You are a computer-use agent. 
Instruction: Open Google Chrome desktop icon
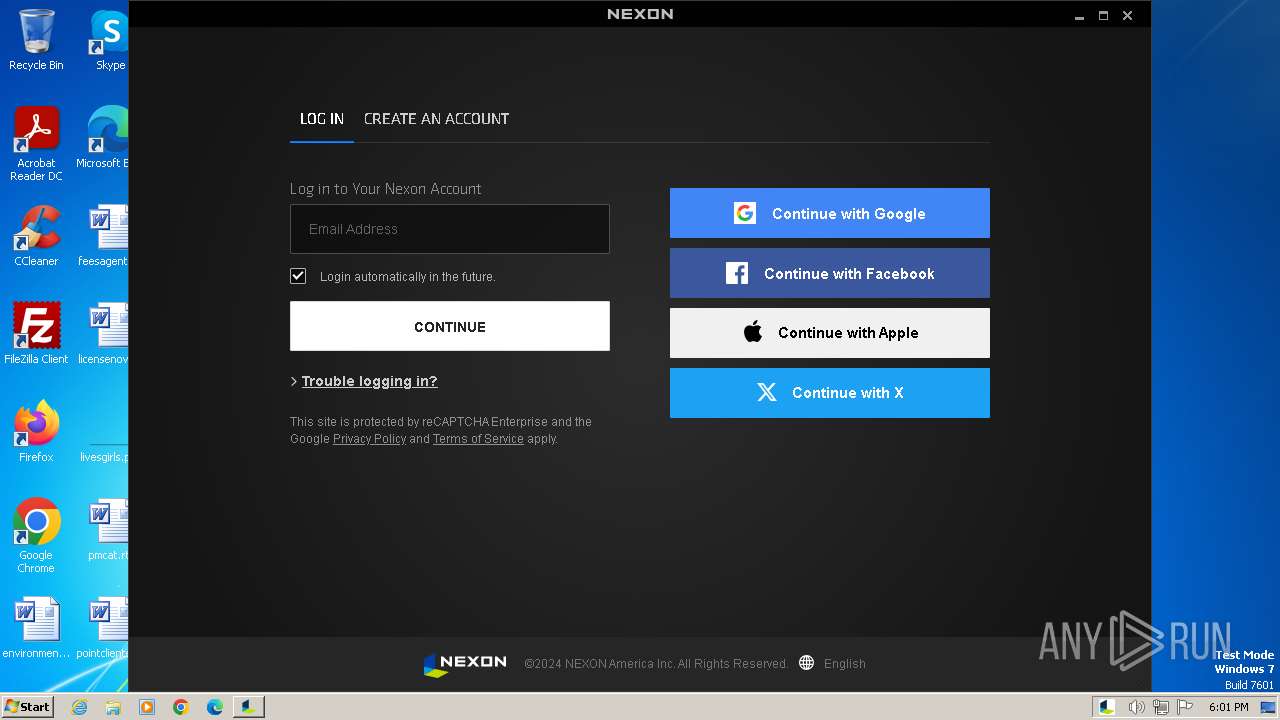click(36, 536)
